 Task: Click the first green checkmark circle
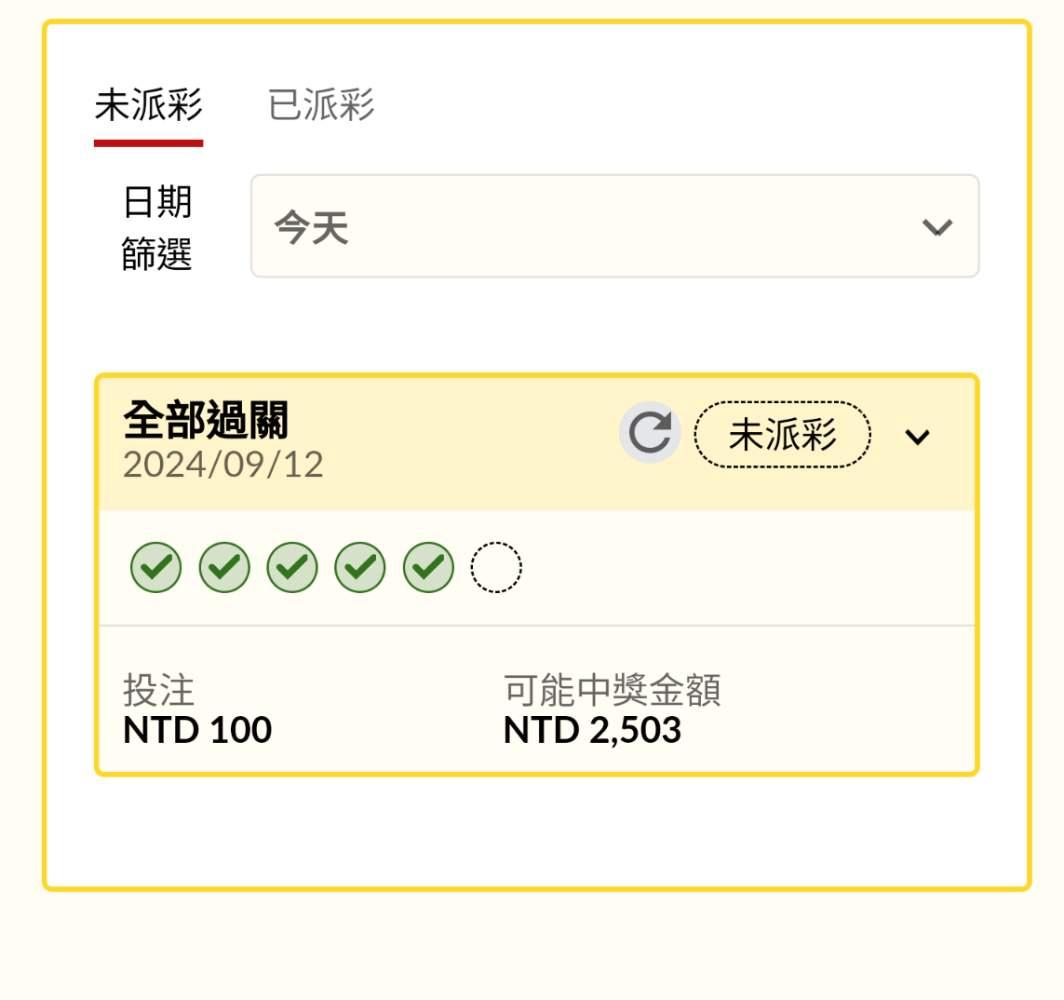point(156,568)
